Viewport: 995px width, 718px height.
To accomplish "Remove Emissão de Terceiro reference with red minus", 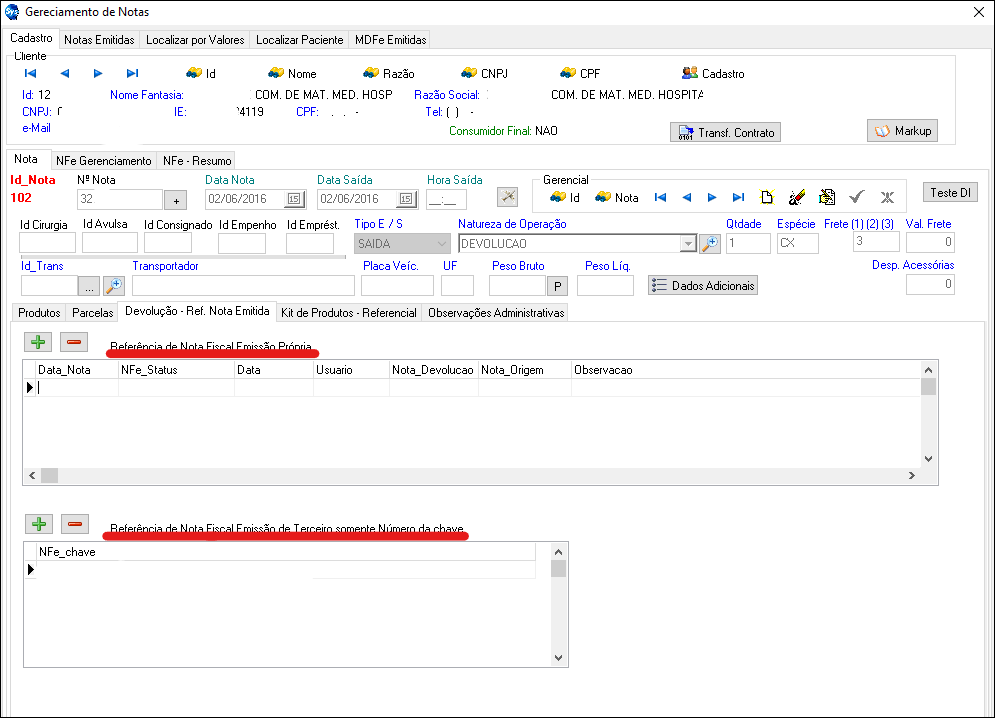I will pos(74,524).
